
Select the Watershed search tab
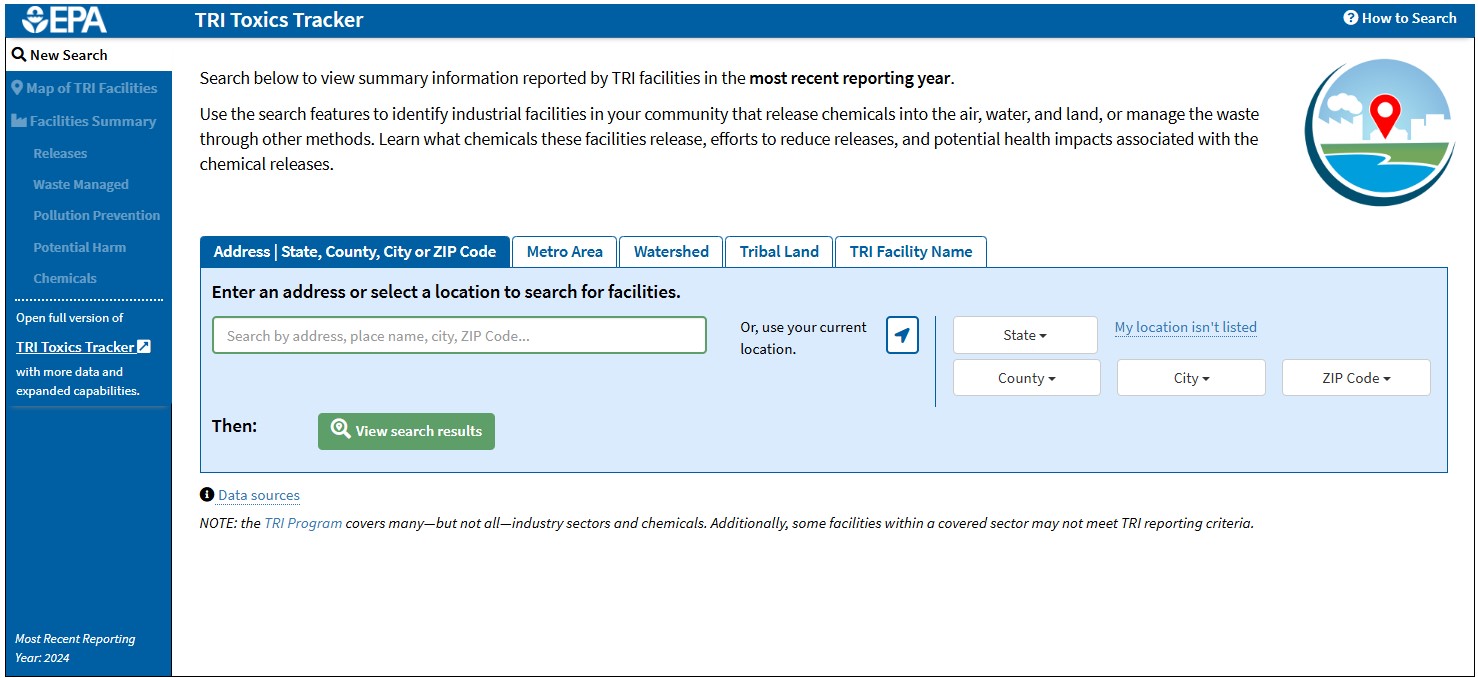[x=670, y=251]
